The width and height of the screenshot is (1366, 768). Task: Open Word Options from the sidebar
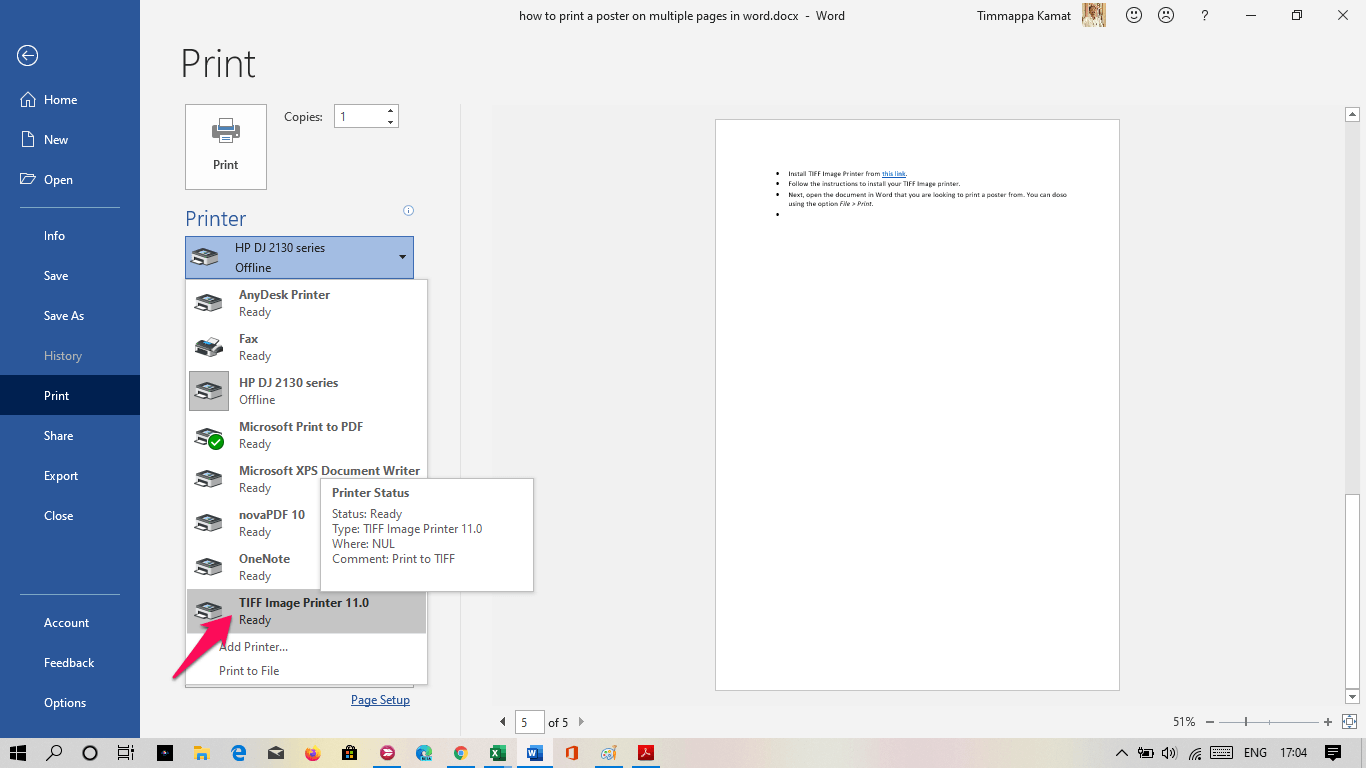(x=65, y=702)
